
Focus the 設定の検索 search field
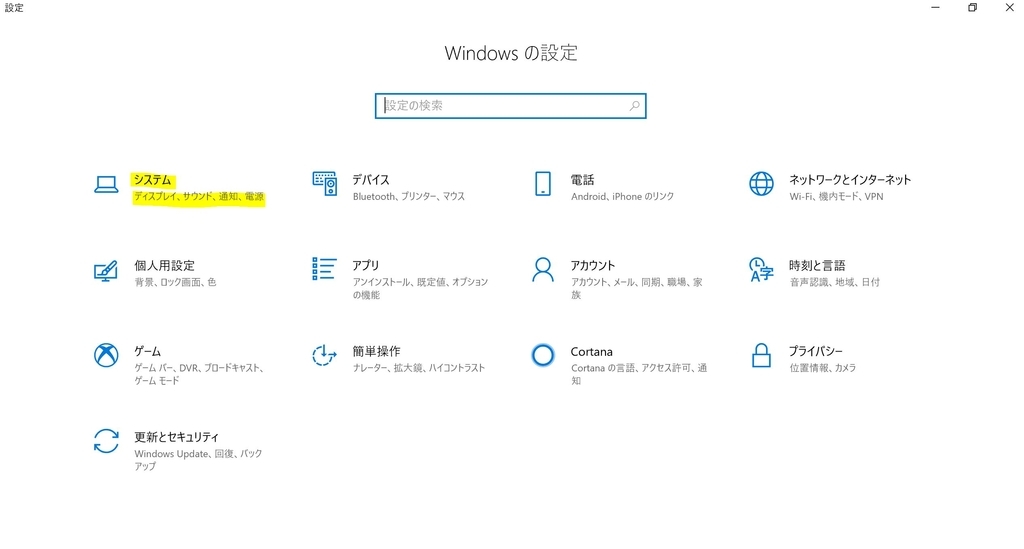point(511,106)
